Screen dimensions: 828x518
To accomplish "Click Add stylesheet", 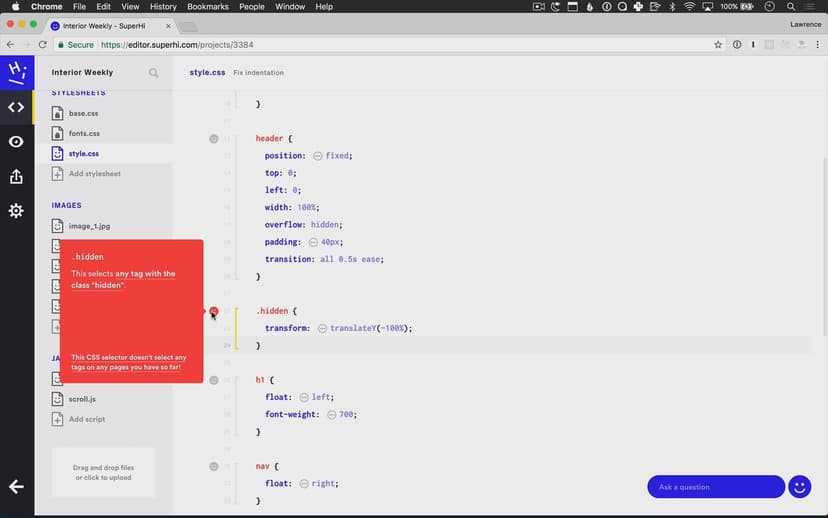I will point(94,174).
